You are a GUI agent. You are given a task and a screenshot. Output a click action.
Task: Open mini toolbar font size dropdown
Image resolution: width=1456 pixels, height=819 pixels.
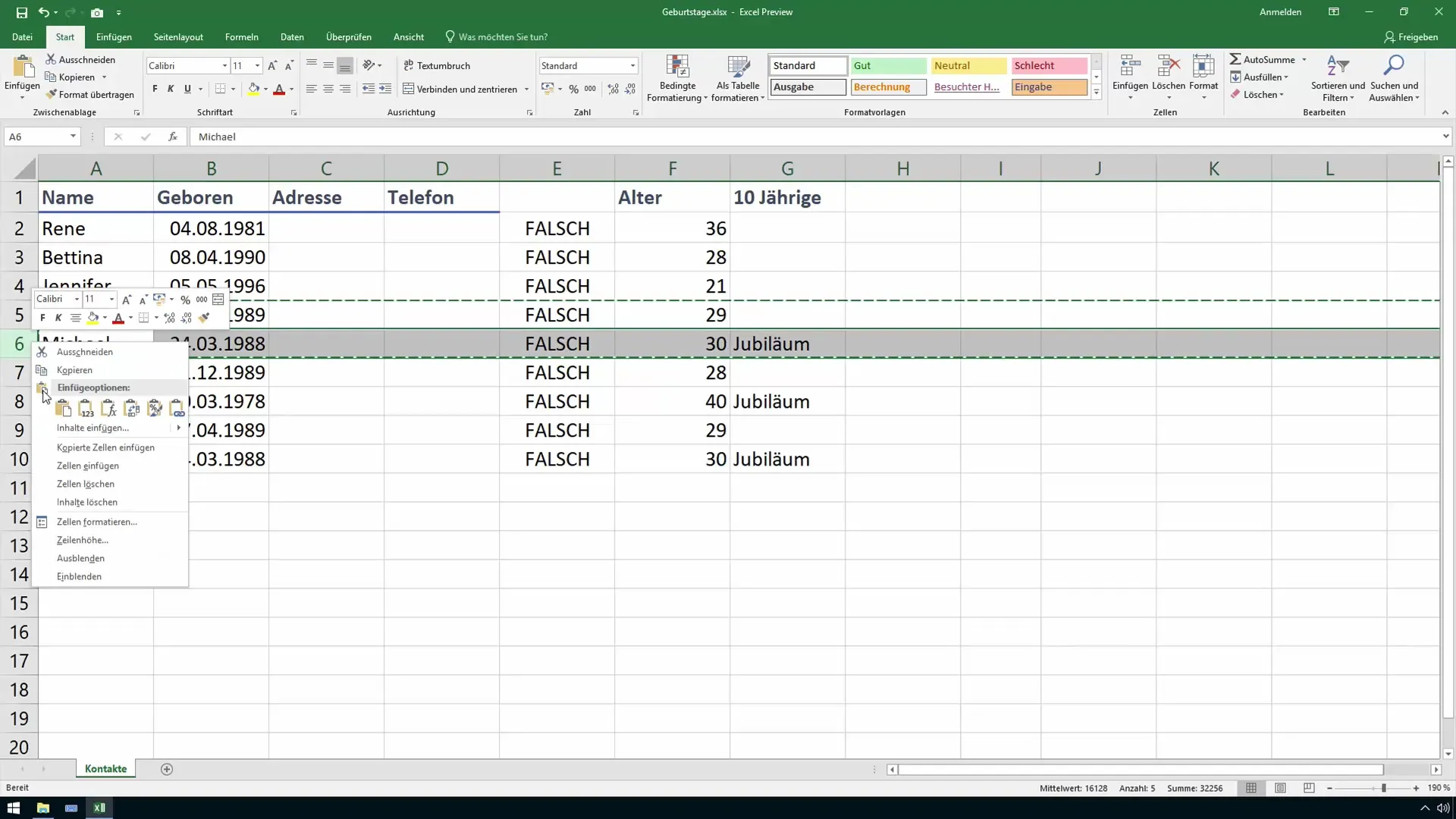[111, 299]
